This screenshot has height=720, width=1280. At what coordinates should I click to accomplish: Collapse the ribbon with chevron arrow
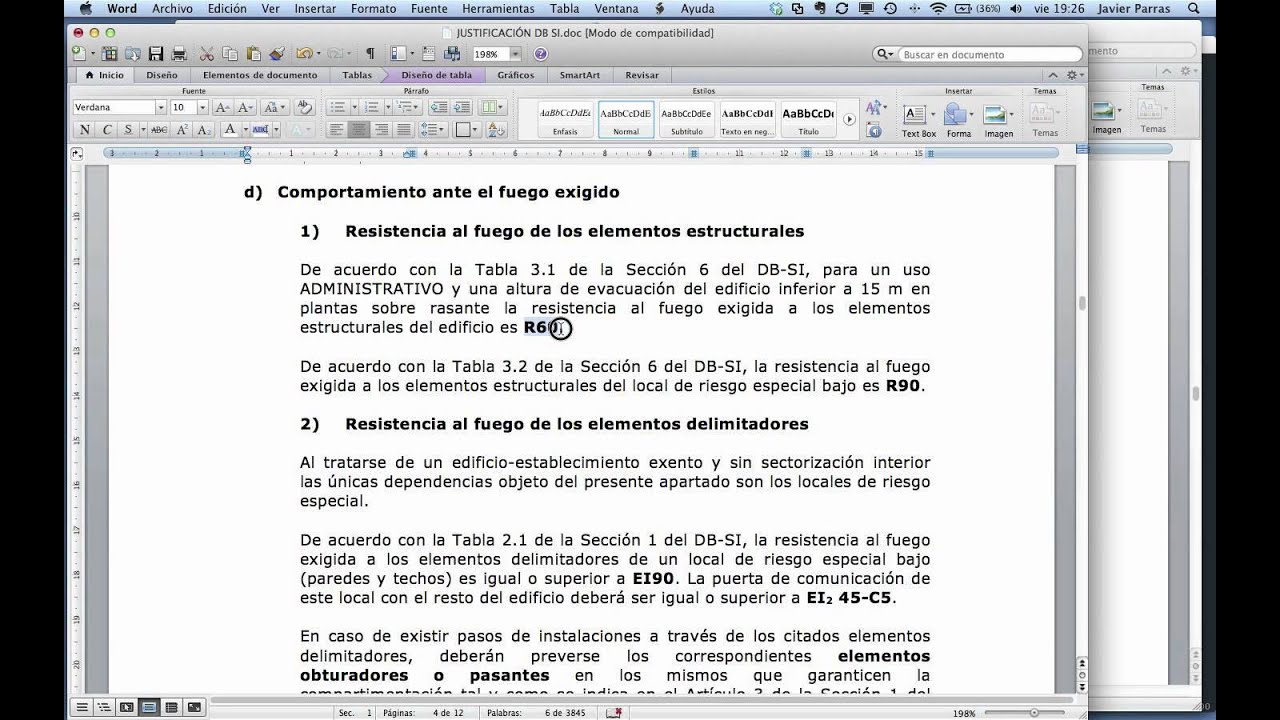point(1053,75)
